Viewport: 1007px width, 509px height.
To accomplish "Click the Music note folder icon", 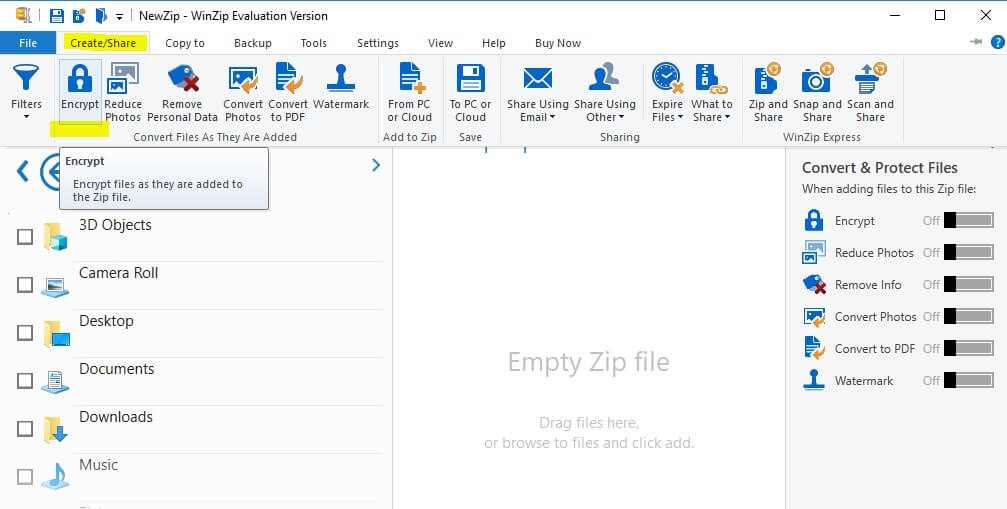I will pyautogui.click(x=55, y=476).
